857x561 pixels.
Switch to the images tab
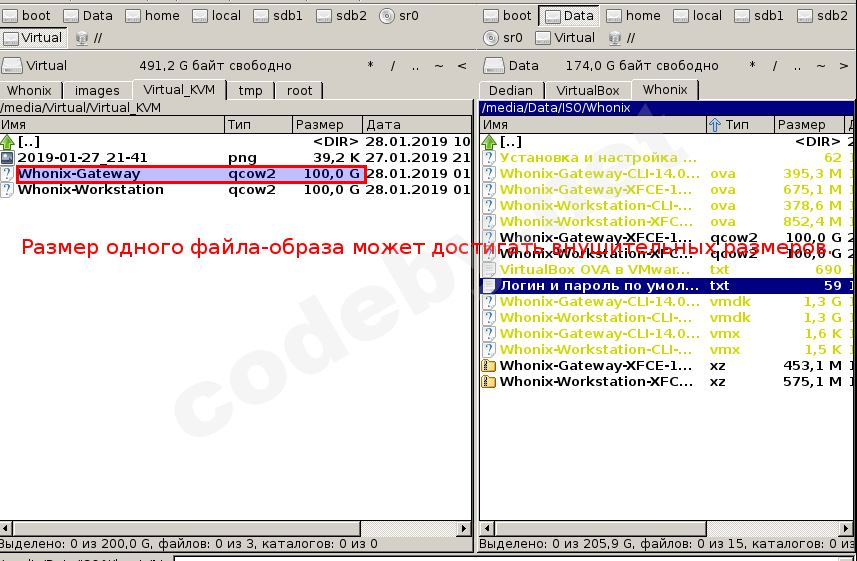click(x=97, y=90)
